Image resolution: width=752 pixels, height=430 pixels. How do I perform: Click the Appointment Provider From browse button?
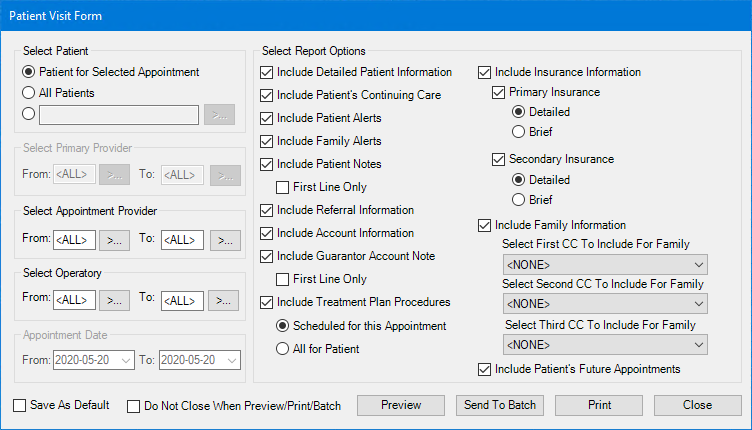point(115,240)
